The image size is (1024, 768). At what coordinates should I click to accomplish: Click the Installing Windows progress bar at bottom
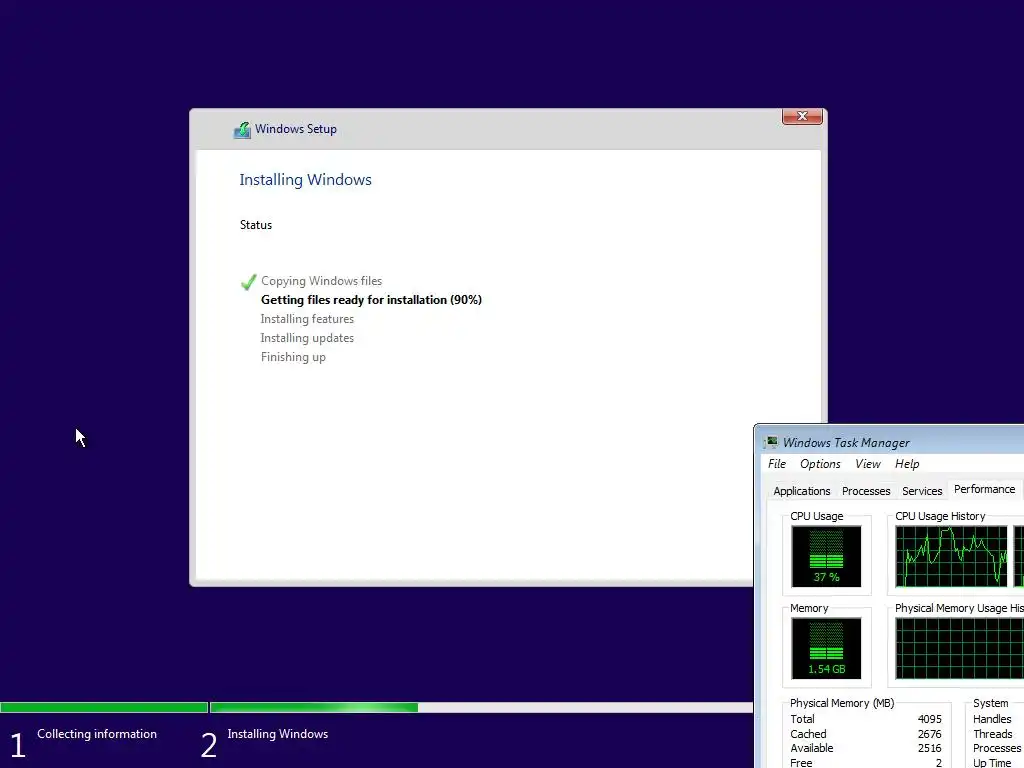[x=481, y=707]
